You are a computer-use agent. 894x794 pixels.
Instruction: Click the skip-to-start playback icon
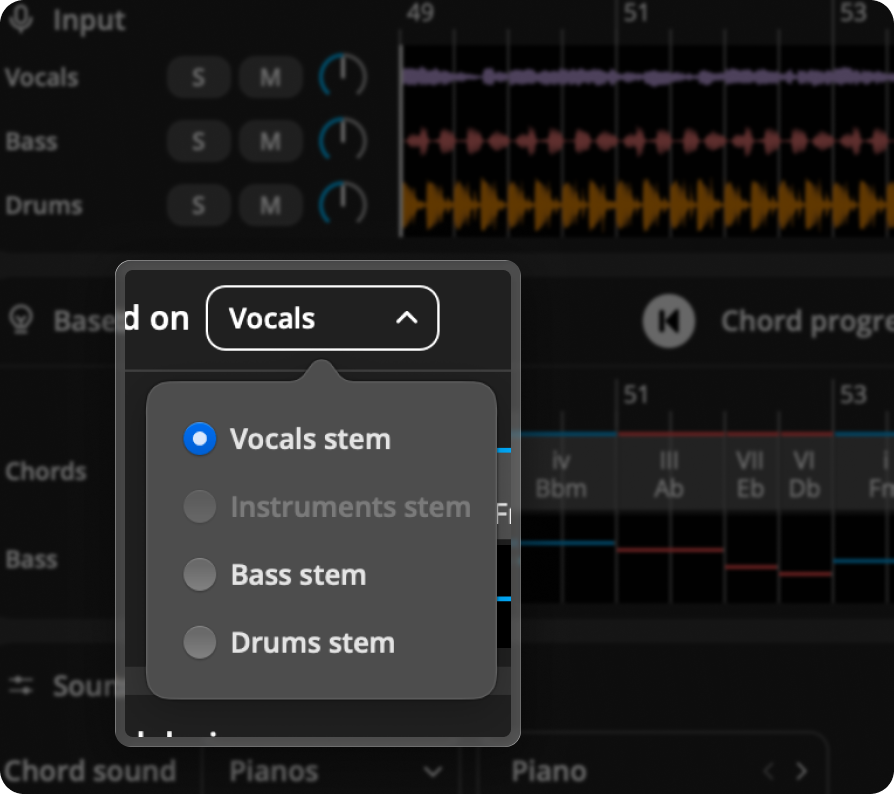point(669,321)
